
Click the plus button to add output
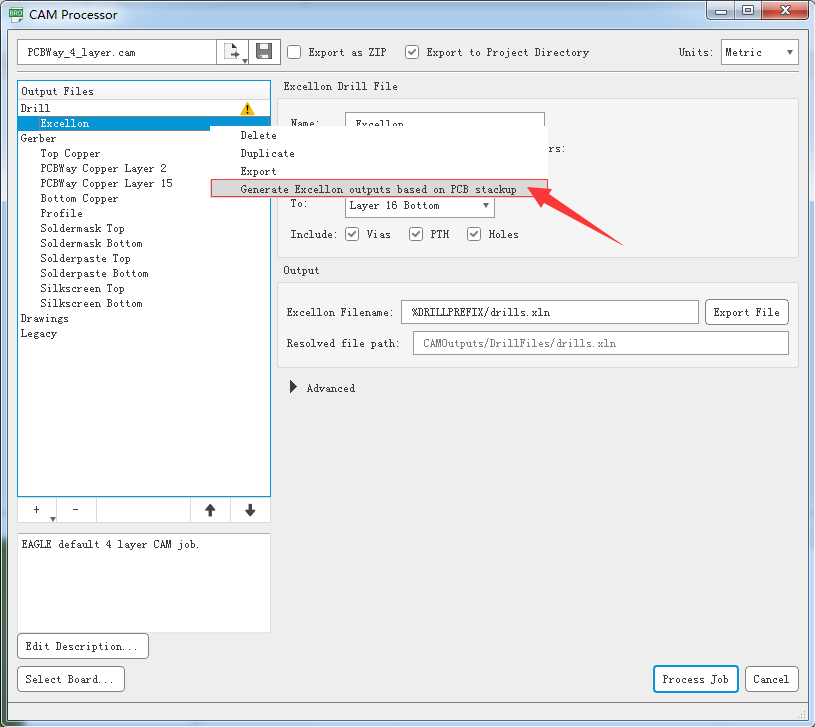tap(37, 510)
